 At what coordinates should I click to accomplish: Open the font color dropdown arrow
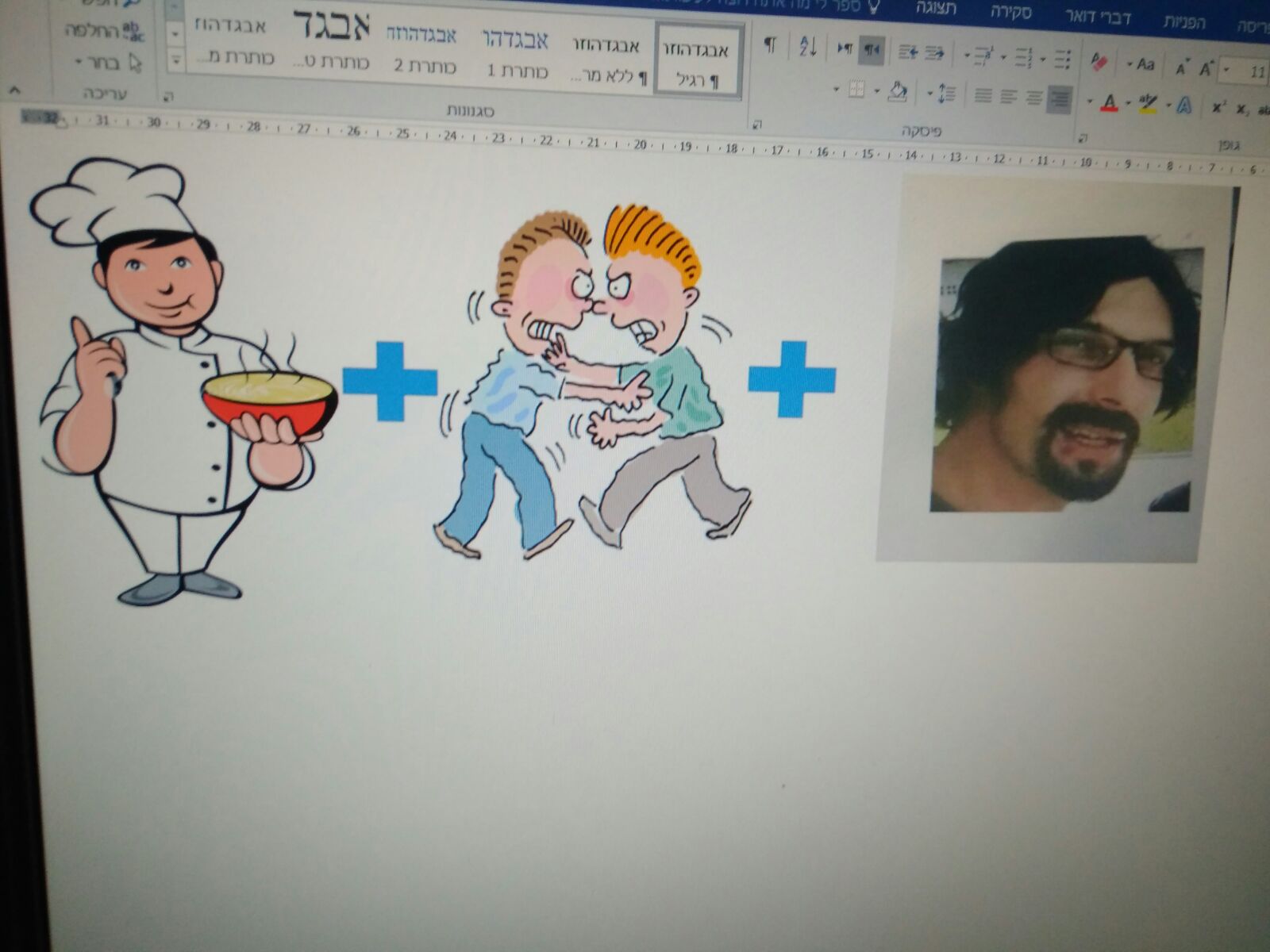coord(1091,101)
